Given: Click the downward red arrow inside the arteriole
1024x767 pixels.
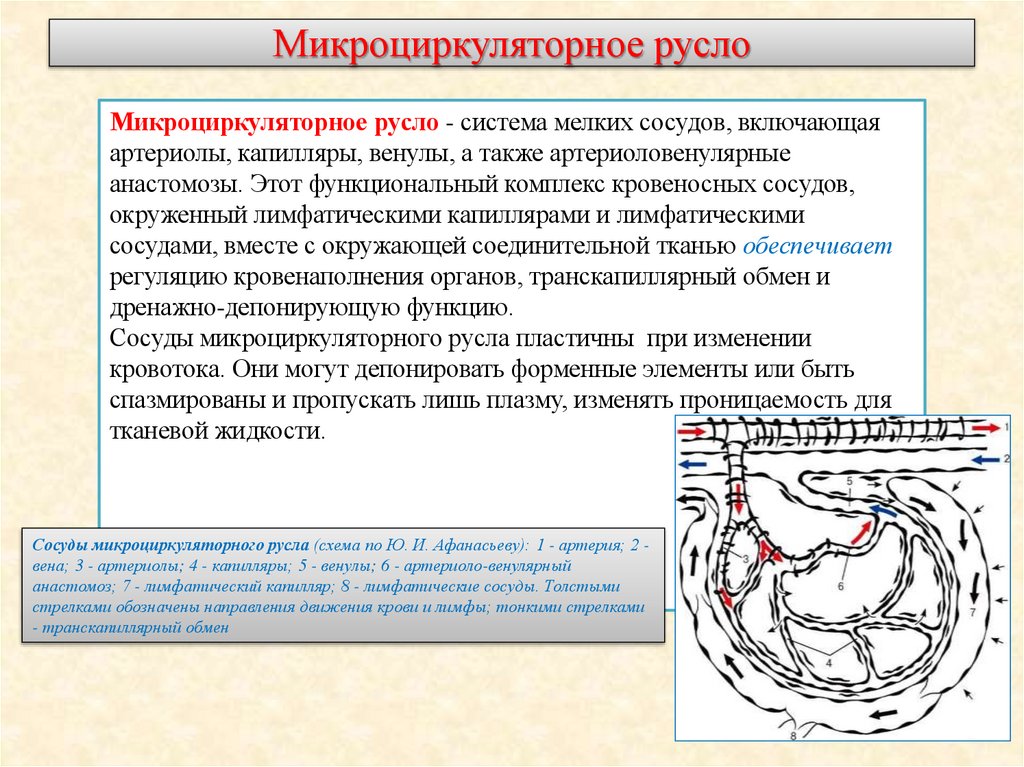Looking at the screenshot, I should (x=738, y=500).
